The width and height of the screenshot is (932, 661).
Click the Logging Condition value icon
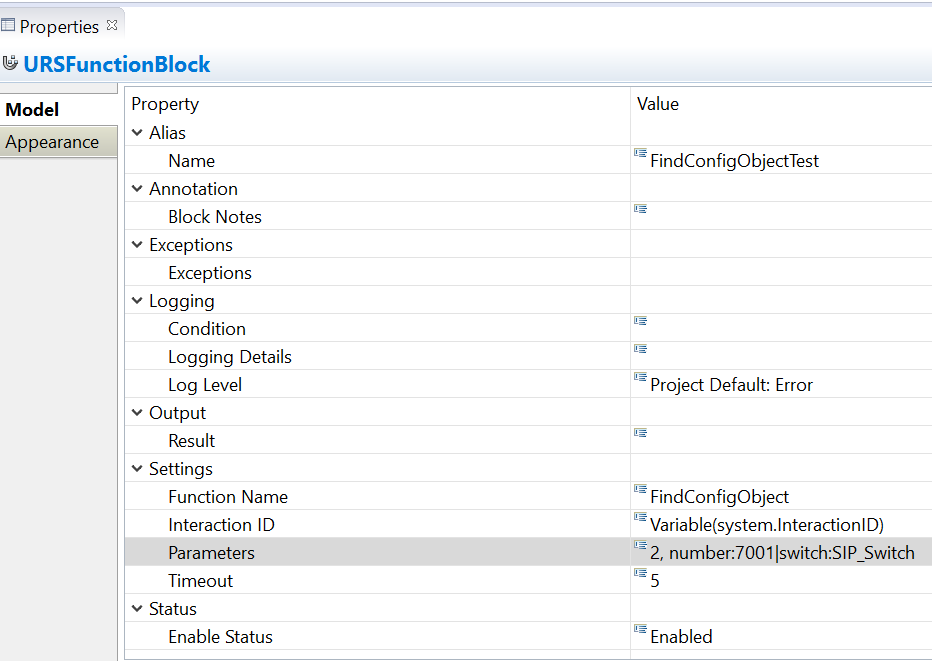coord(640,322)
